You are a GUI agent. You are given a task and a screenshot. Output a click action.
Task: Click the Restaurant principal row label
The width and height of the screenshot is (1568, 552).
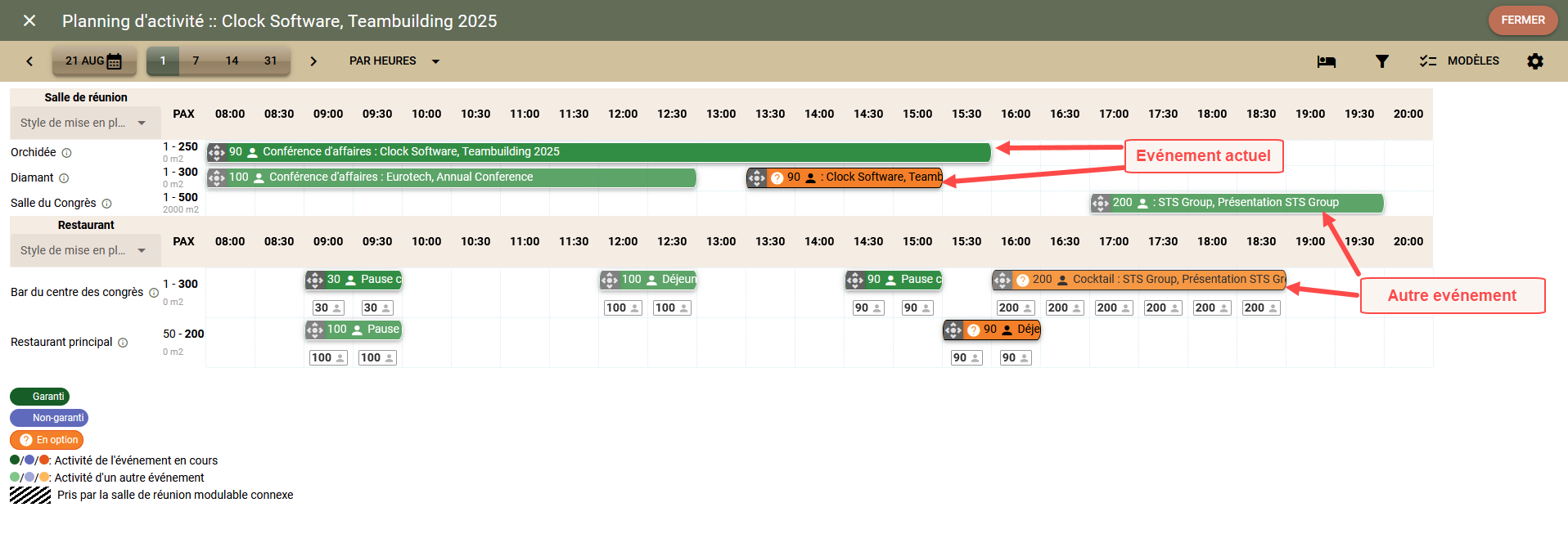61,342
